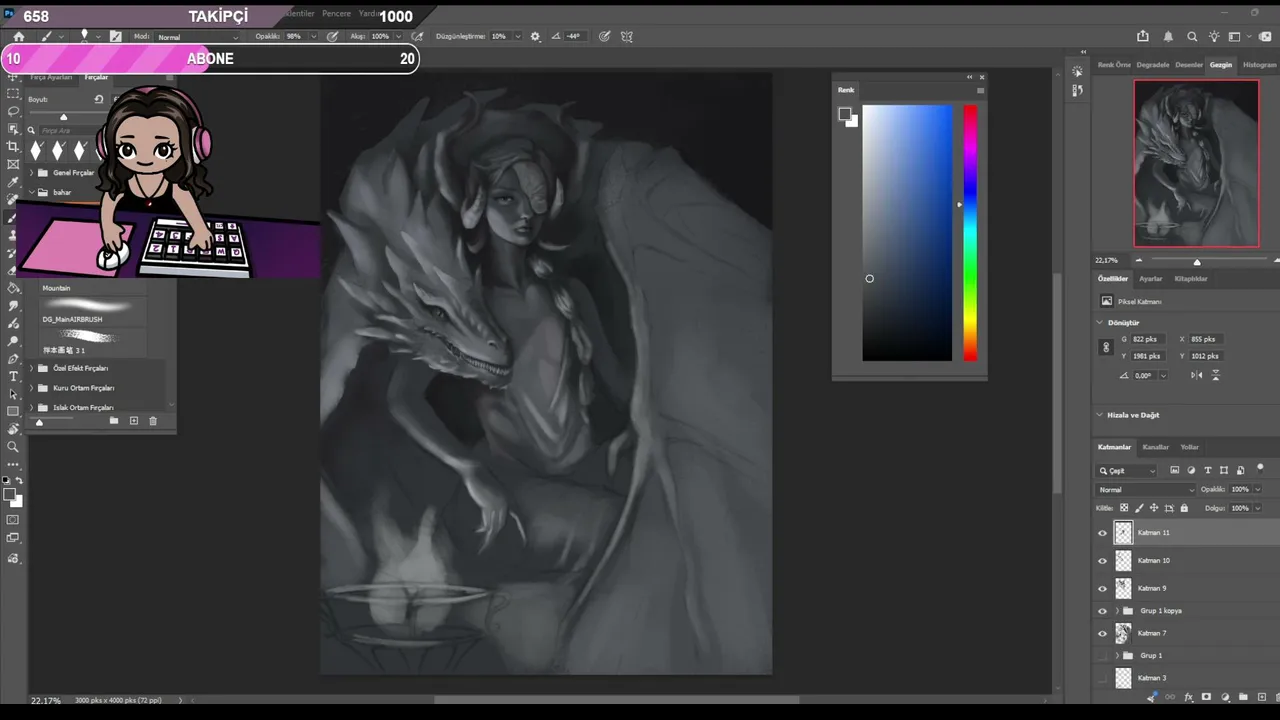Open notifications bell icon
Image resolution: width=1280 pixels, height=720 pixels.
(1168, 36)
